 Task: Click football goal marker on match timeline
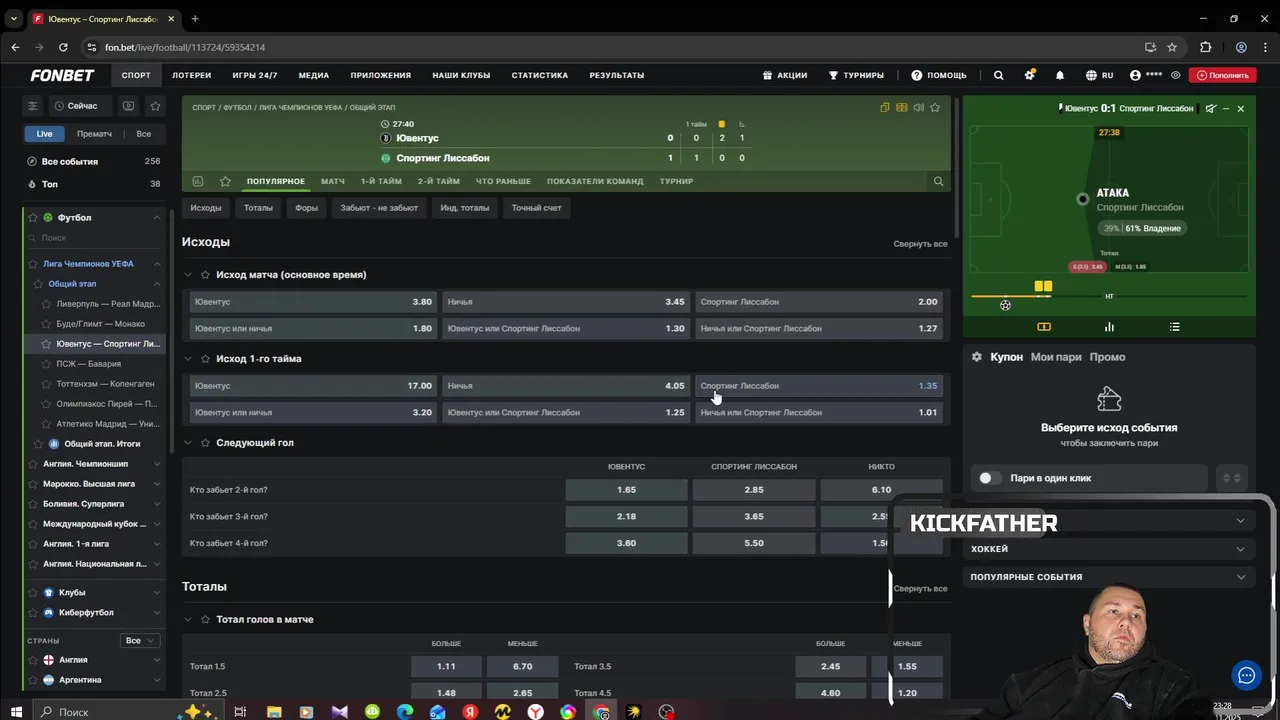click(x=1005, y=305)
